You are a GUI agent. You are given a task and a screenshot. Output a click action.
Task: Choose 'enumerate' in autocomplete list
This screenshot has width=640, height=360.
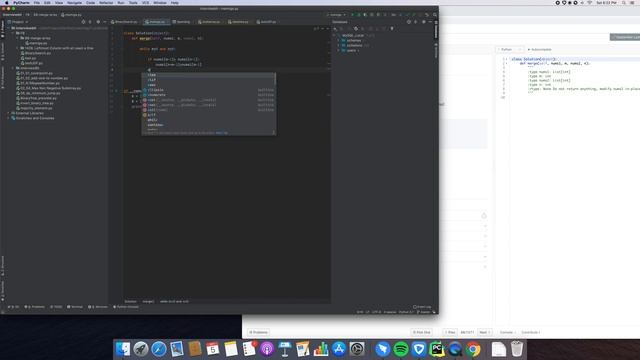pos(208,95)
